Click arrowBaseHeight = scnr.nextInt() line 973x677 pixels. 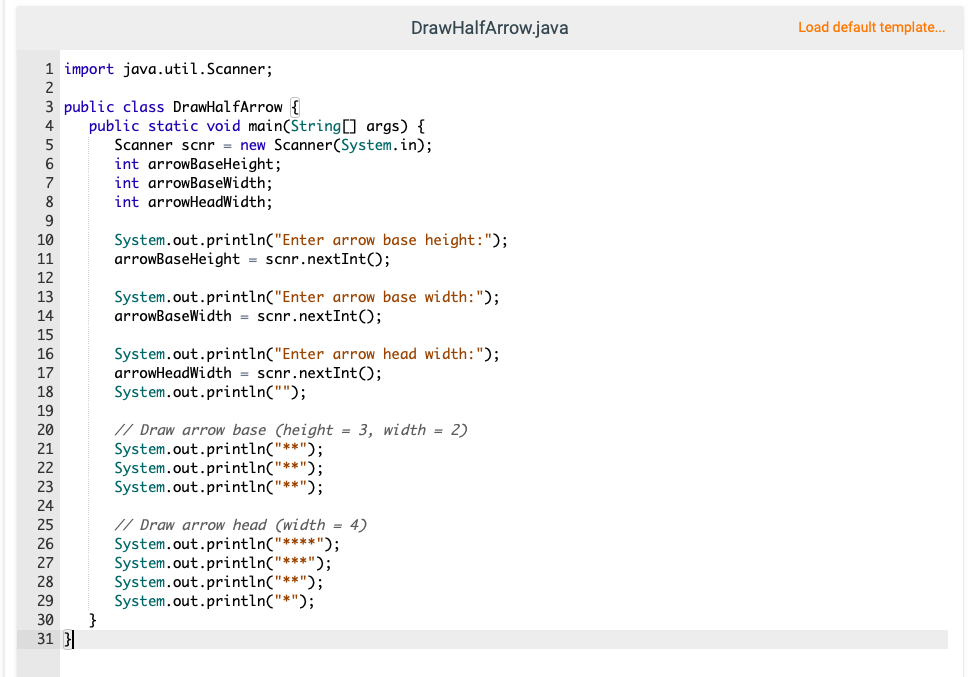(x=252, y=259)
